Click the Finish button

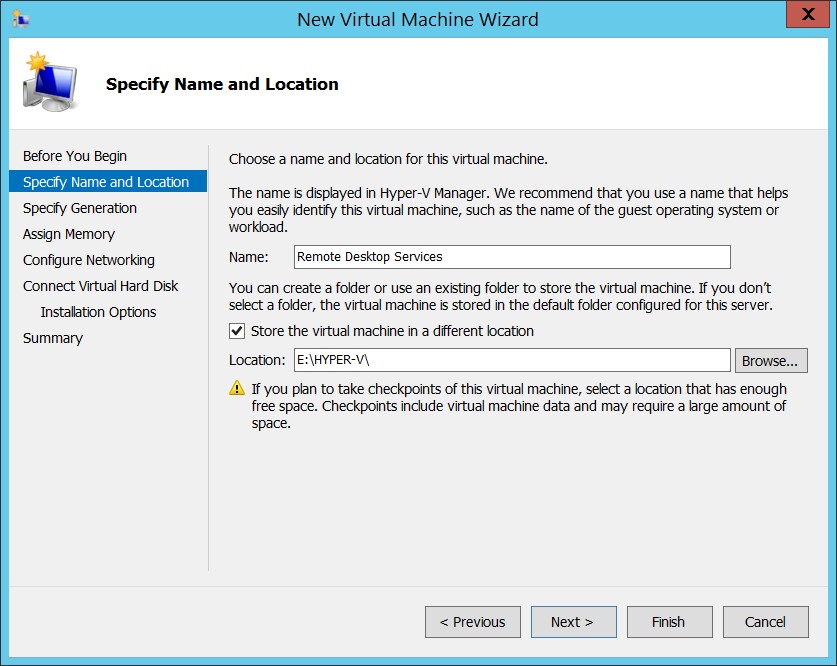tap(669, 622)
